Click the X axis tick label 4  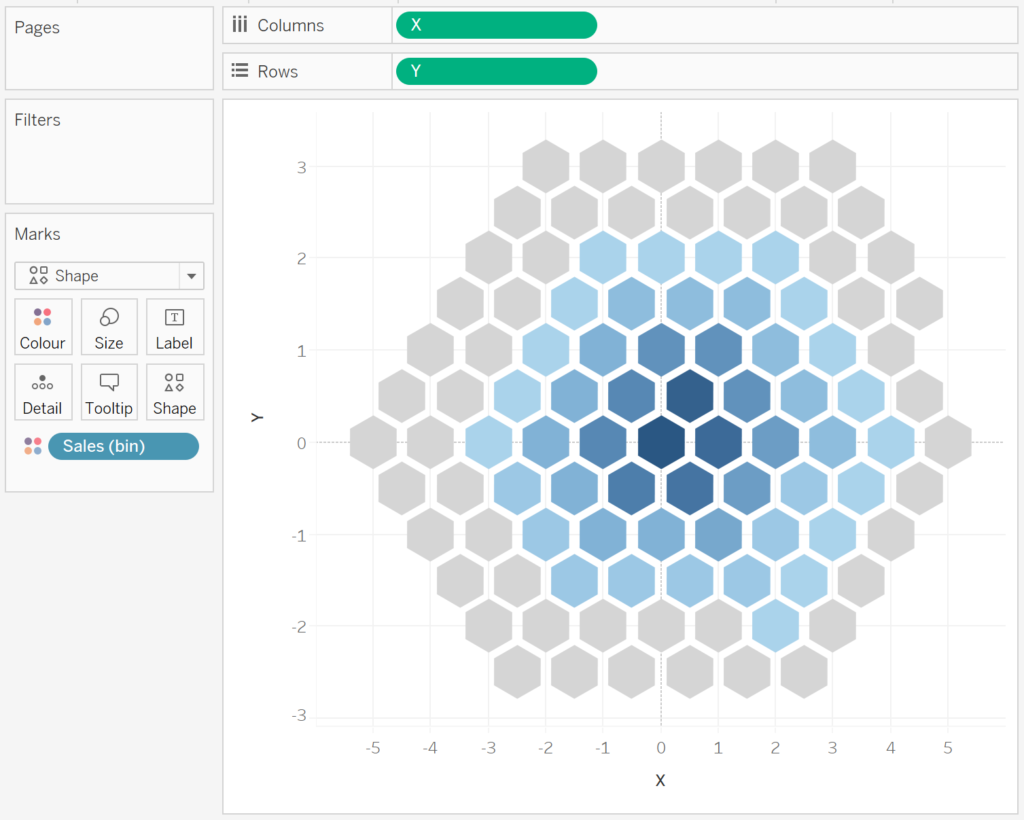tap(890, 748)
